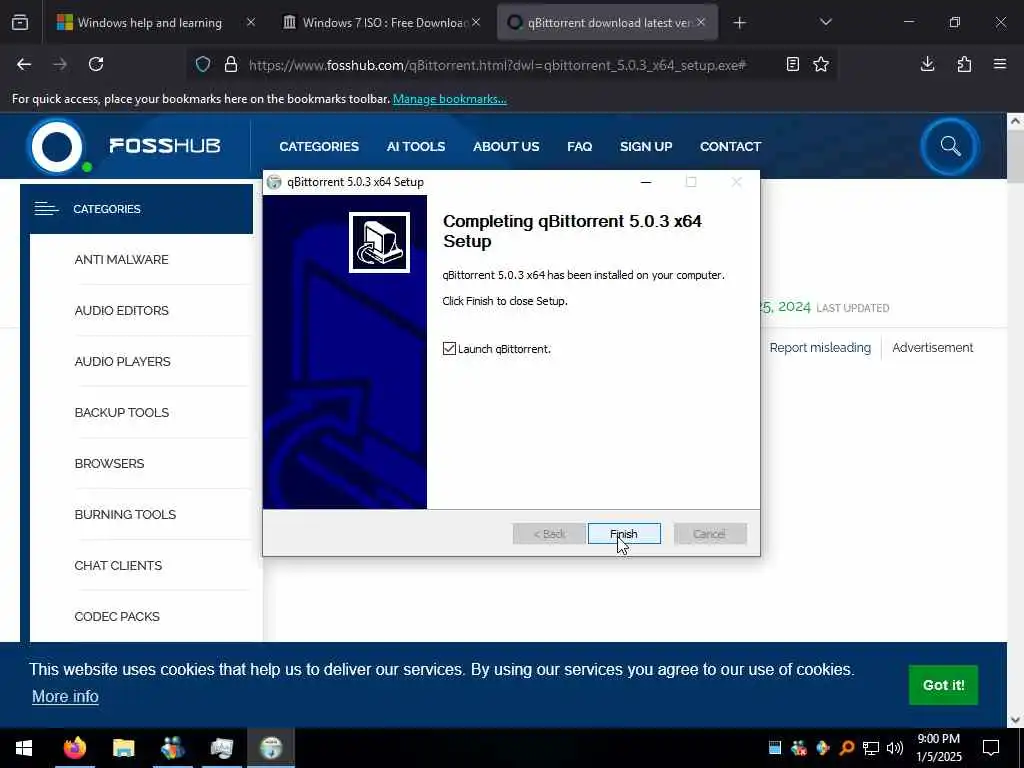Open Firefox from the taskbar
Viewport: 1024px width, 768px height.
pos(74,748)
